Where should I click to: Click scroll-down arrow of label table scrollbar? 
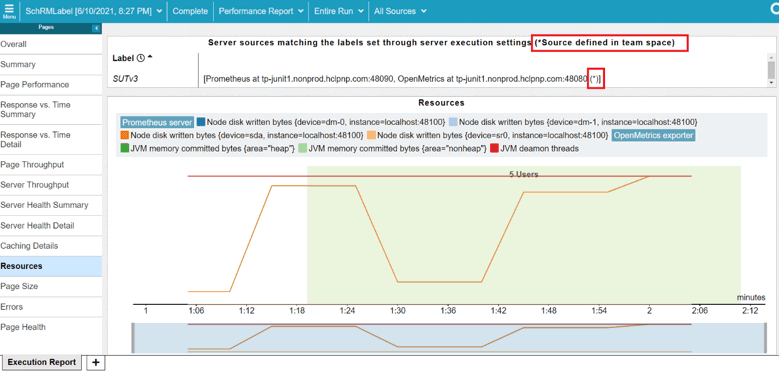[x=771, y=83]
